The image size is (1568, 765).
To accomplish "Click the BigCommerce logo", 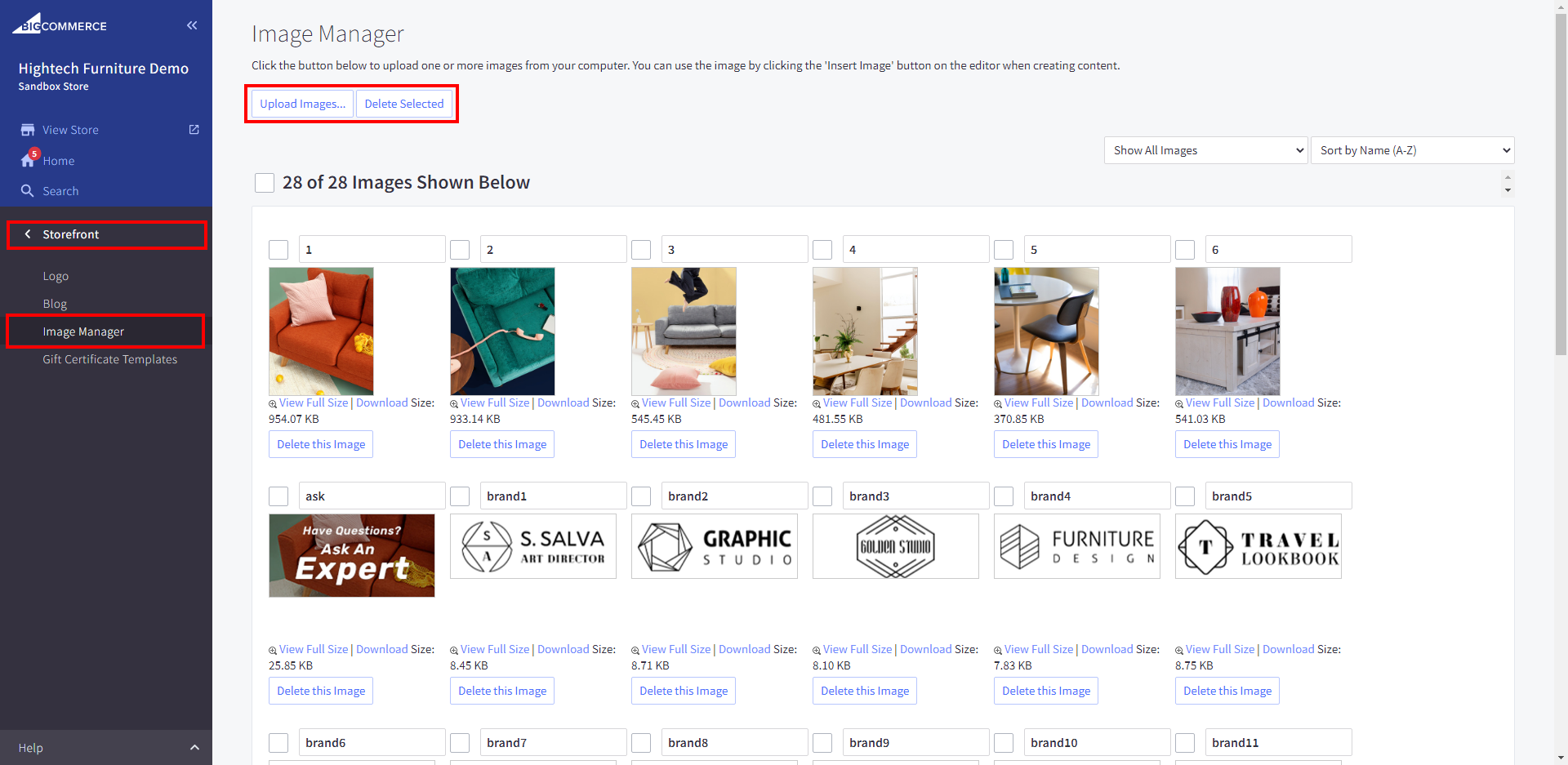I will 60,24.
